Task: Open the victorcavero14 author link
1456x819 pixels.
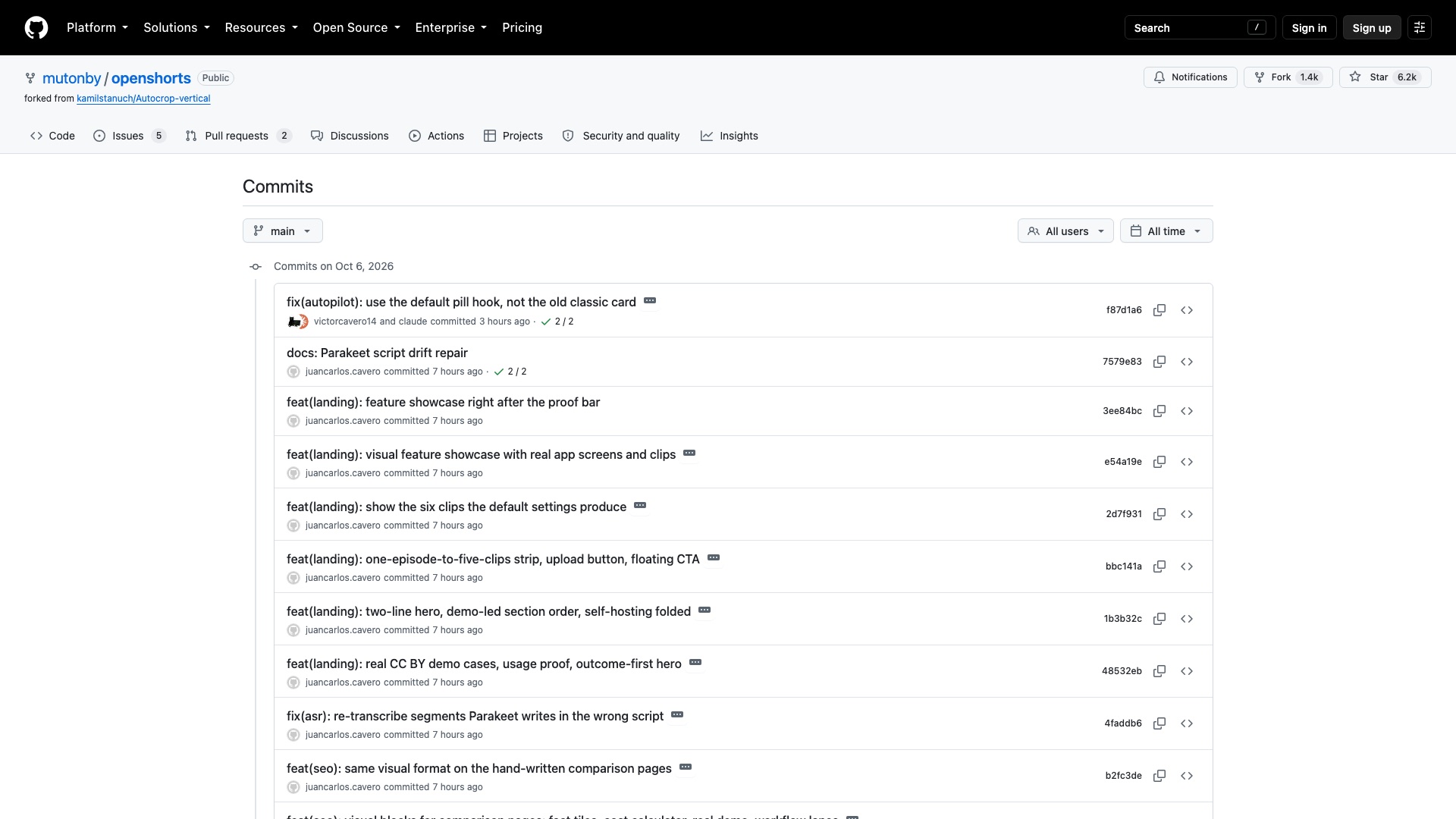Action: click(345, 322)
